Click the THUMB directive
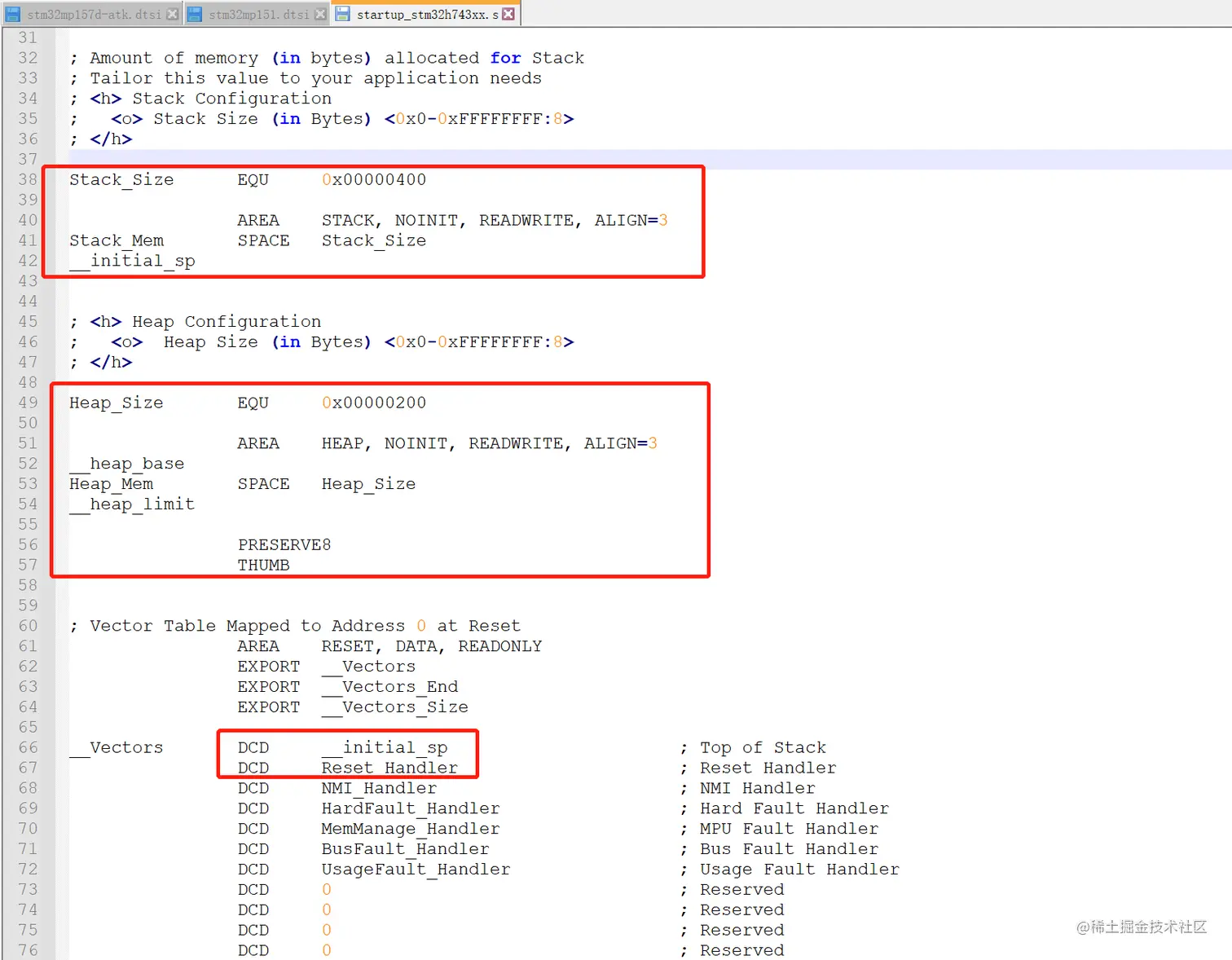 [263, 565]
